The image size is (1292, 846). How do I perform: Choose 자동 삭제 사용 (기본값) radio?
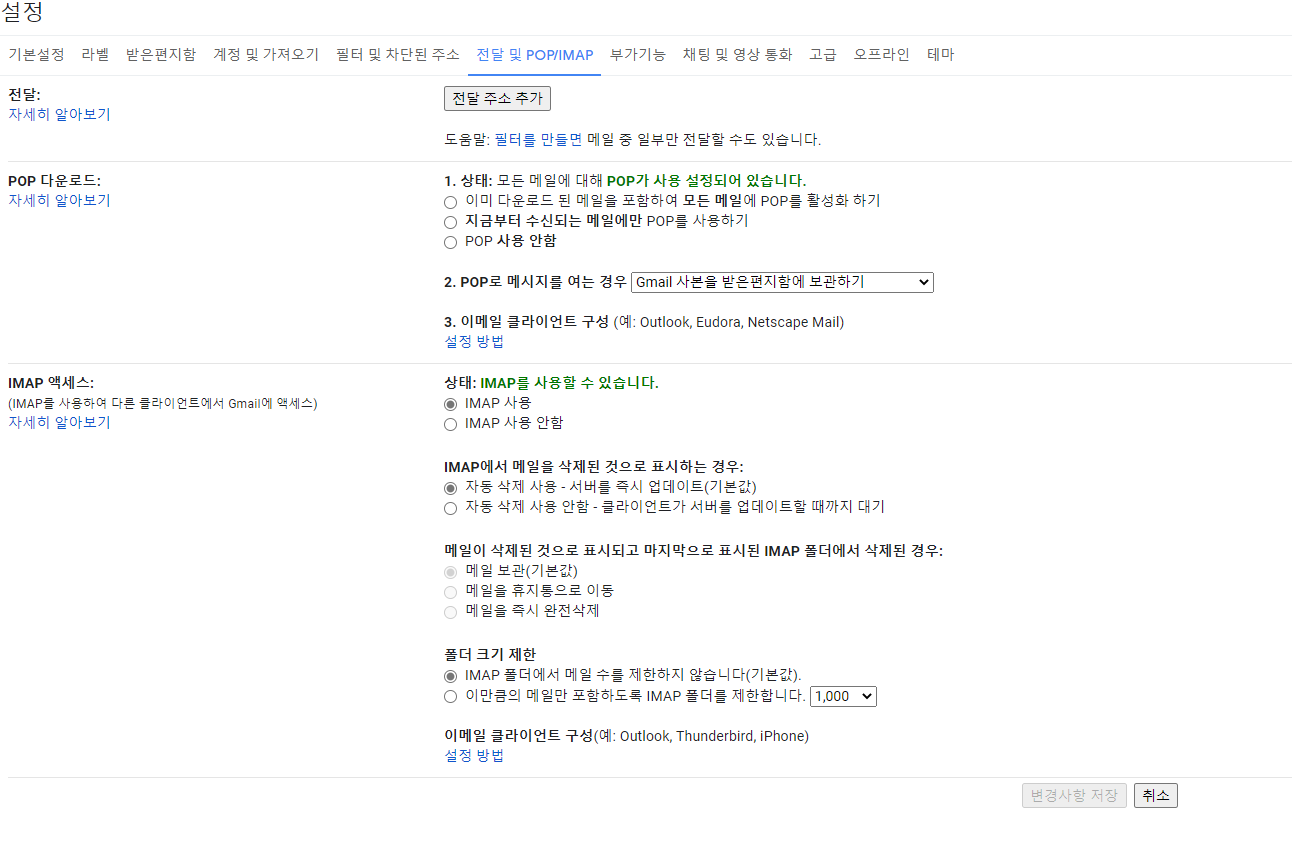point(450,487)
